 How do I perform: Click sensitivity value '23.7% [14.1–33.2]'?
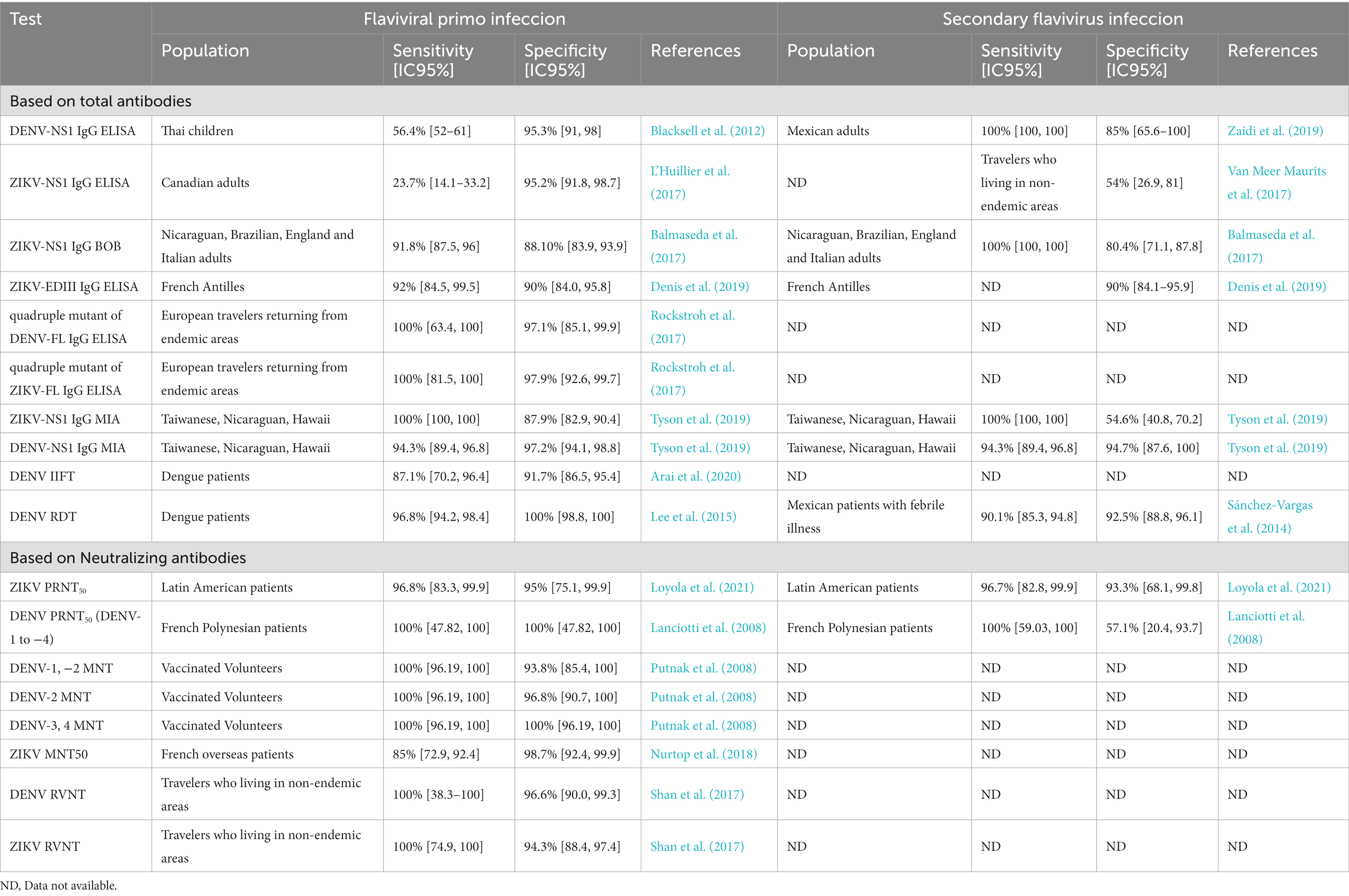pyautogui.click(x=441, y=183)
